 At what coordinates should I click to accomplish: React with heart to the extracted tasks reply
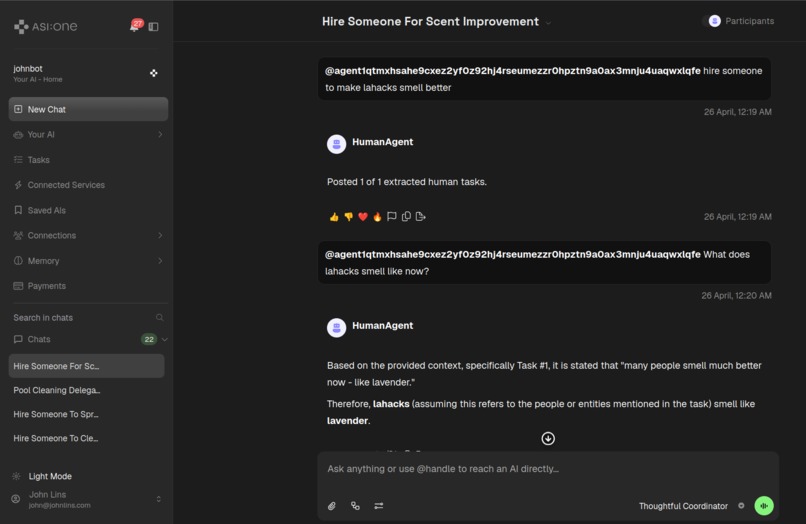point(363,216)
